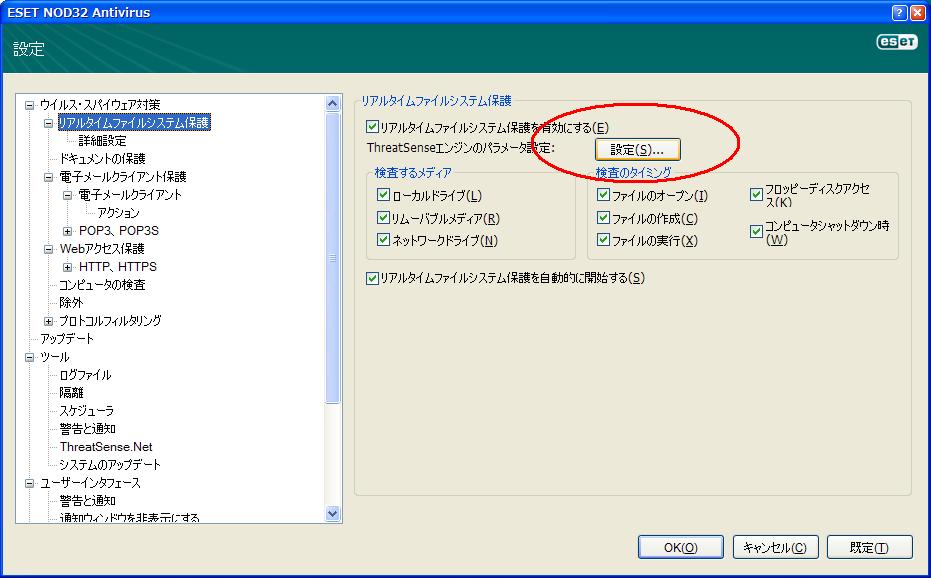Toggle リアルタイムファイルシステム保護を有効にする checkbox
The width and height of the screenshot is (931, 578).
click(x=372, y=127)
